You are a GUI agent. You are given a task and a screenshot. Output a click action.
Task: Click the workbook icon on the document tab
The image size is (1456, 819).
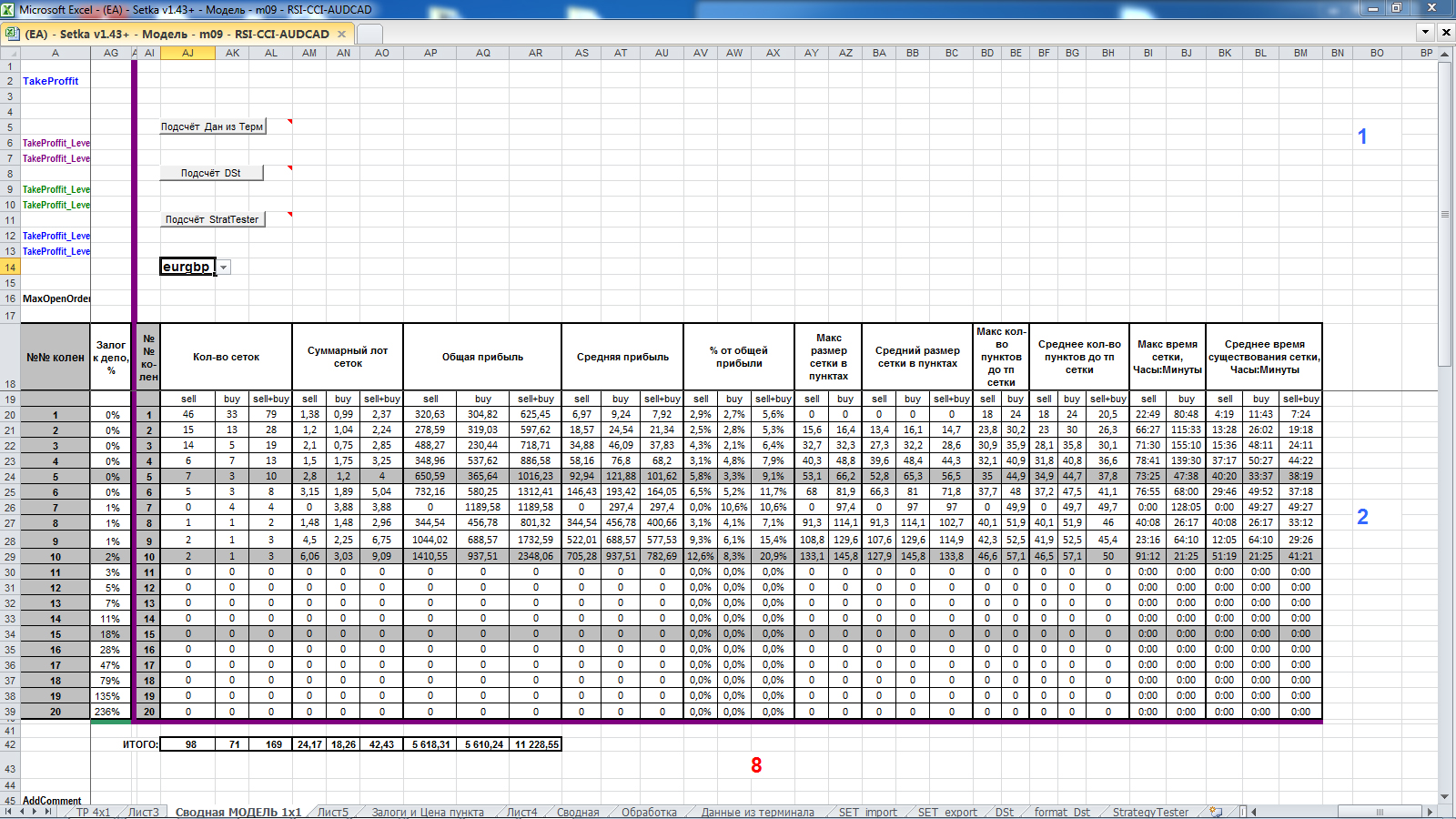click(12, 34)
